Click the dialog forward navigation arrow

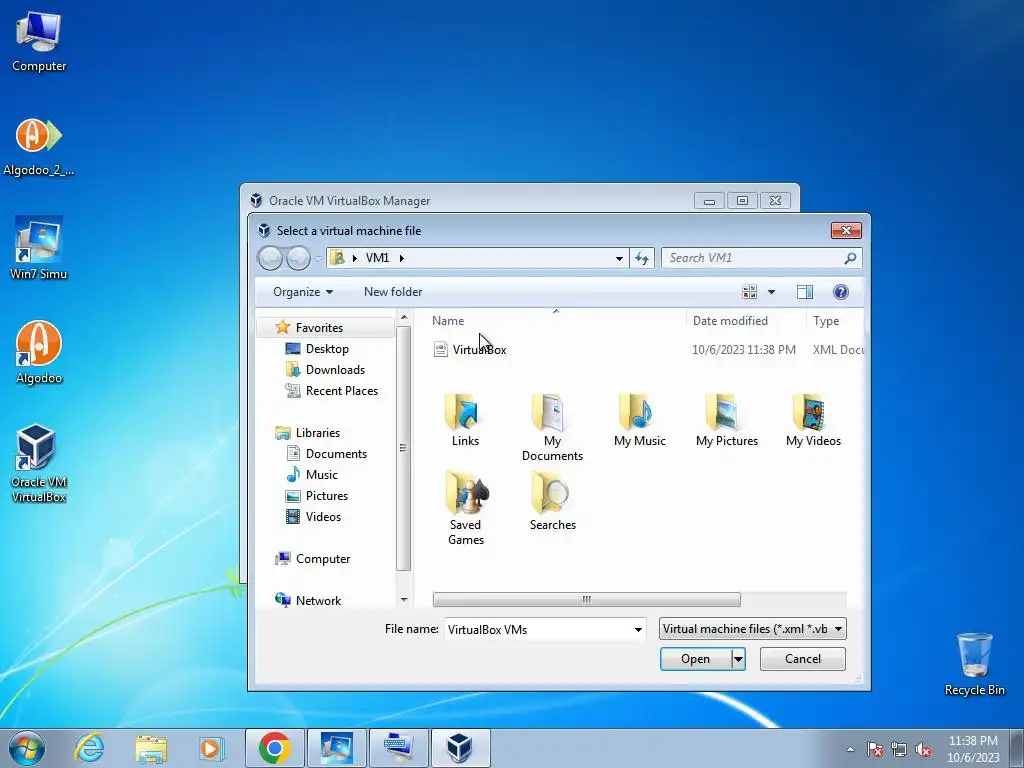[x=298, y=258]
